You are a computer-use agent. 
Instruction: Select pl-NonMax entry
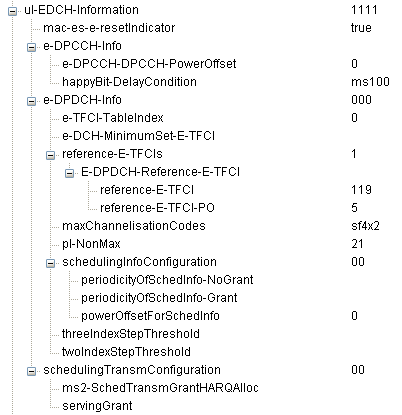point(91,244)
